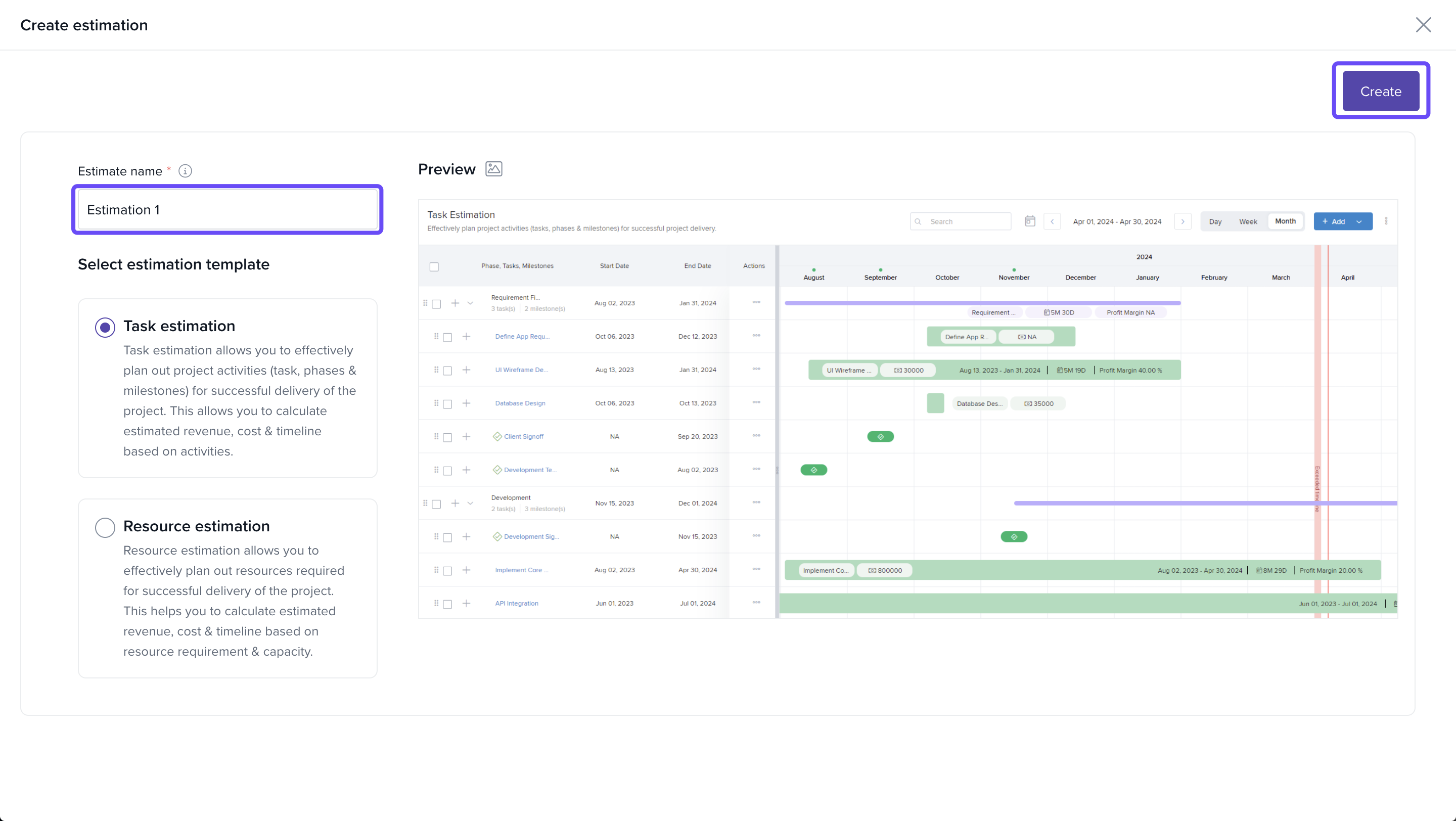Click the preview image icon beside Preview
Screen dimensions: 1456x821
click(x=493, y=169)
